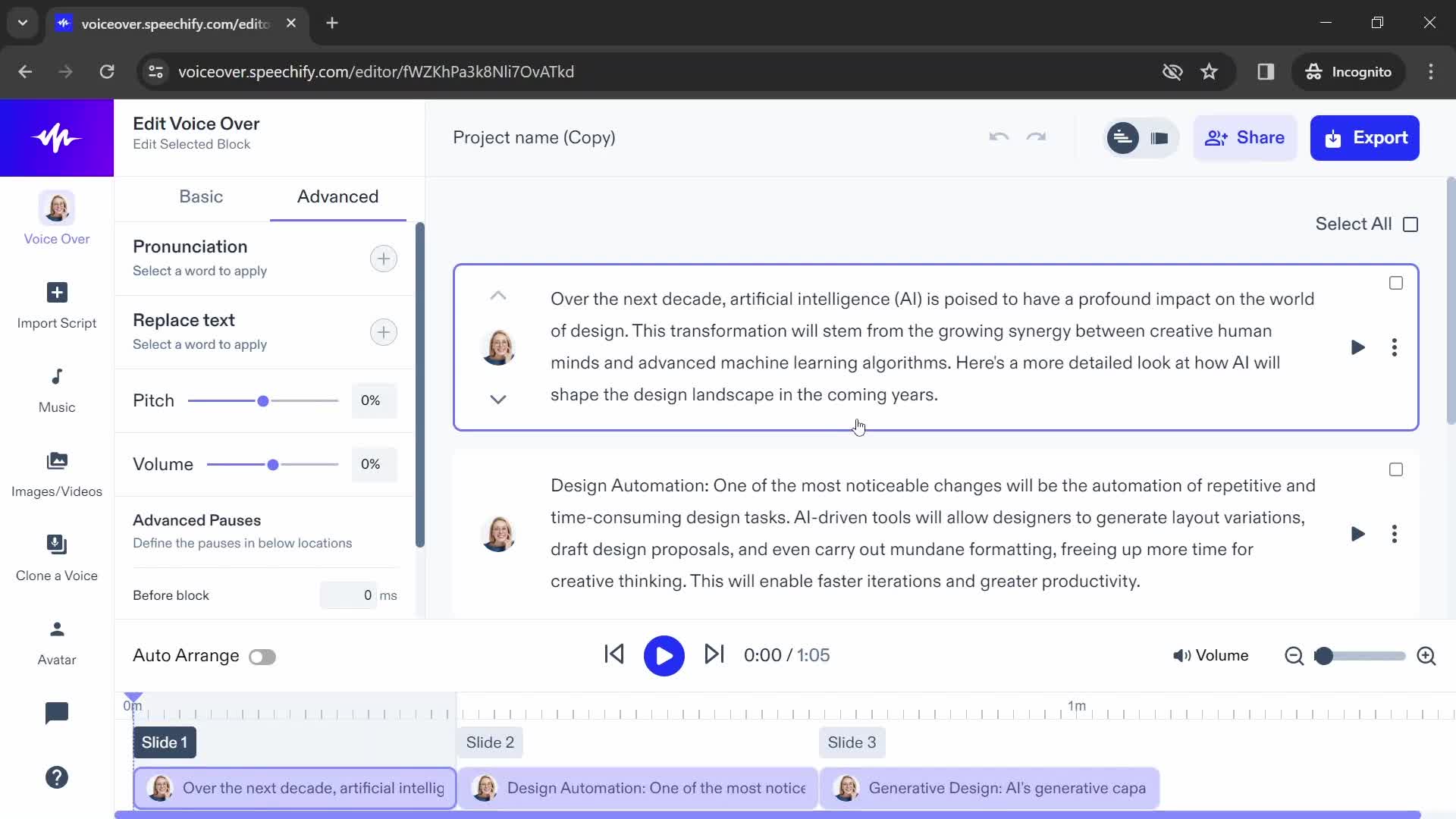1456x819 pixels.
Task: Click the Export button
Action: coord(1365,137)
